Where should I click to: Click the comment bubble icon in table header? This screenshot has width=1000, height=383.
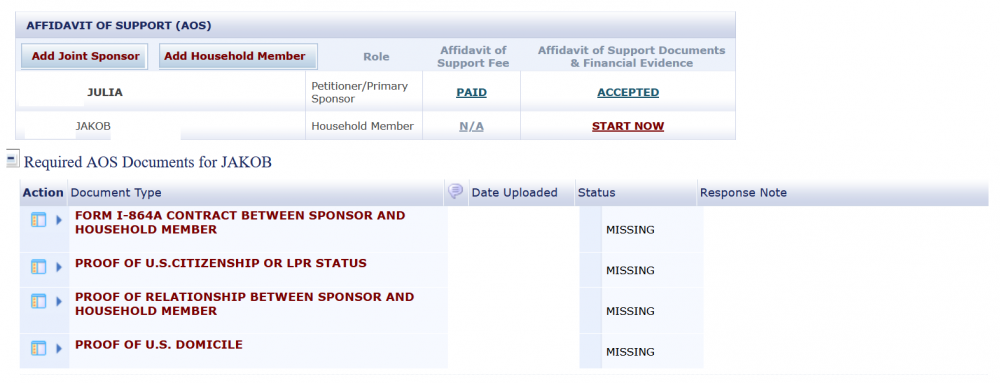455,191
